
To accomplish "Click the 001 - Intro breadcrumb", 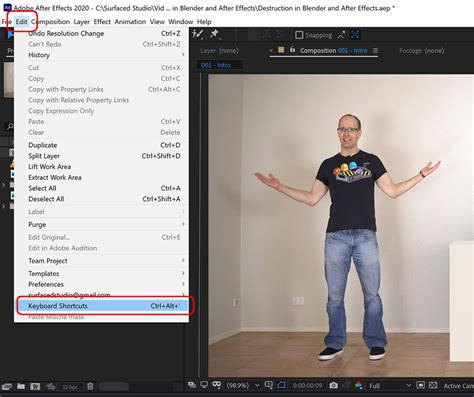I will tap(216, 65).
